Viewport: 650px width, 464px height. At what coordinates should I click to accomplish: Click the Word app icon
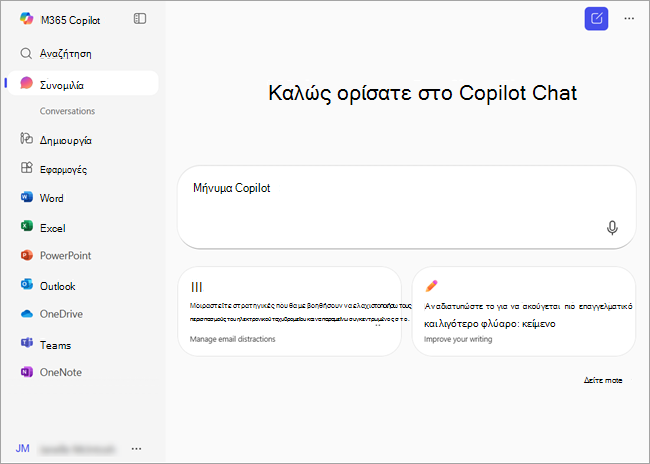[27, 197]
